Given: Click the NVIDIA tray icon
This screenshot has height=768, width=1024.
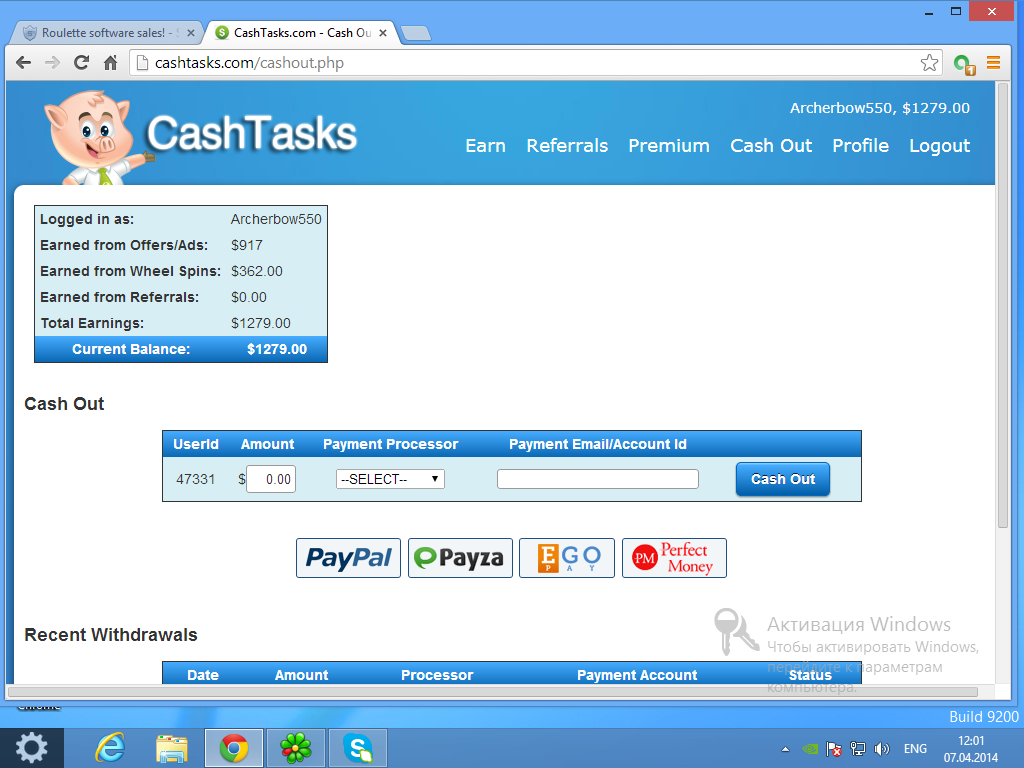Looking at the screenshot, I should tap(809, 749).
